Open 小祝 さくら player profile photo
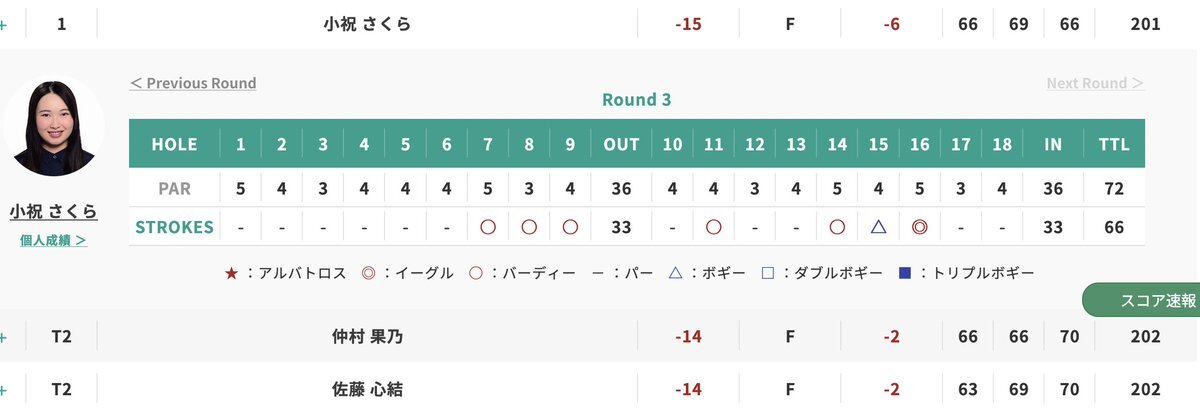 pyautogui.click(x=54, y=127)
